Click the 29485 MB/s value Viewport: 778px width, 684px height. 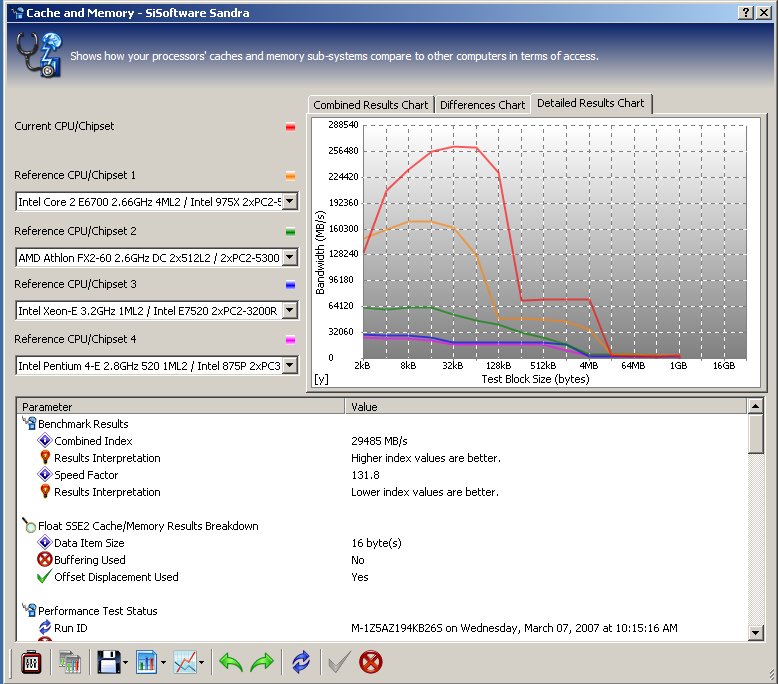379,441
